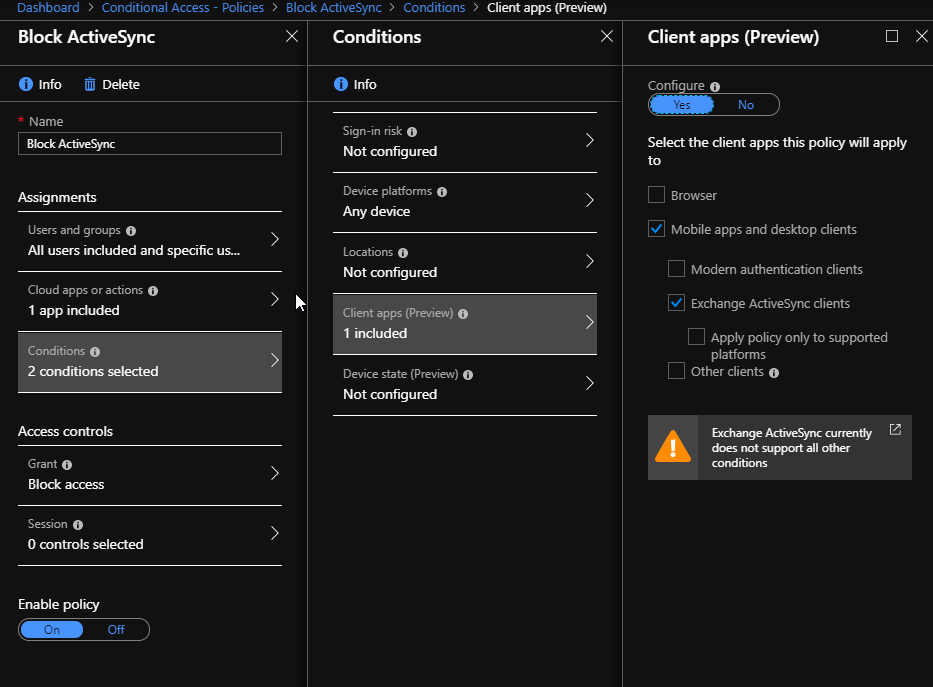
Task: Check the Other clients checkbox
Action: (x=677, y=371)
